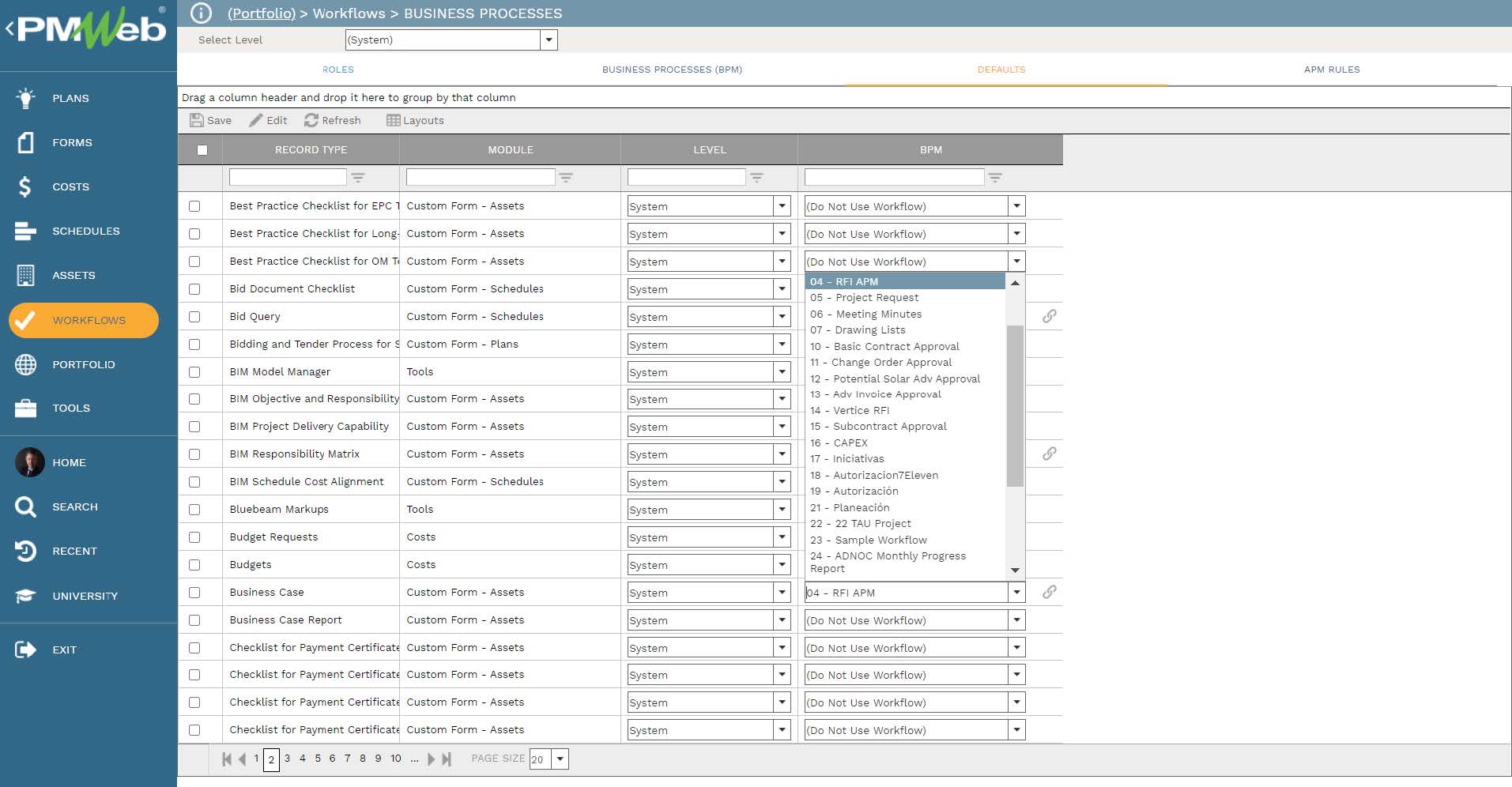Click the BPM dropdown list scrollbar thumb
Screen dimensions: 1512x787
[x=1015, y=405]
